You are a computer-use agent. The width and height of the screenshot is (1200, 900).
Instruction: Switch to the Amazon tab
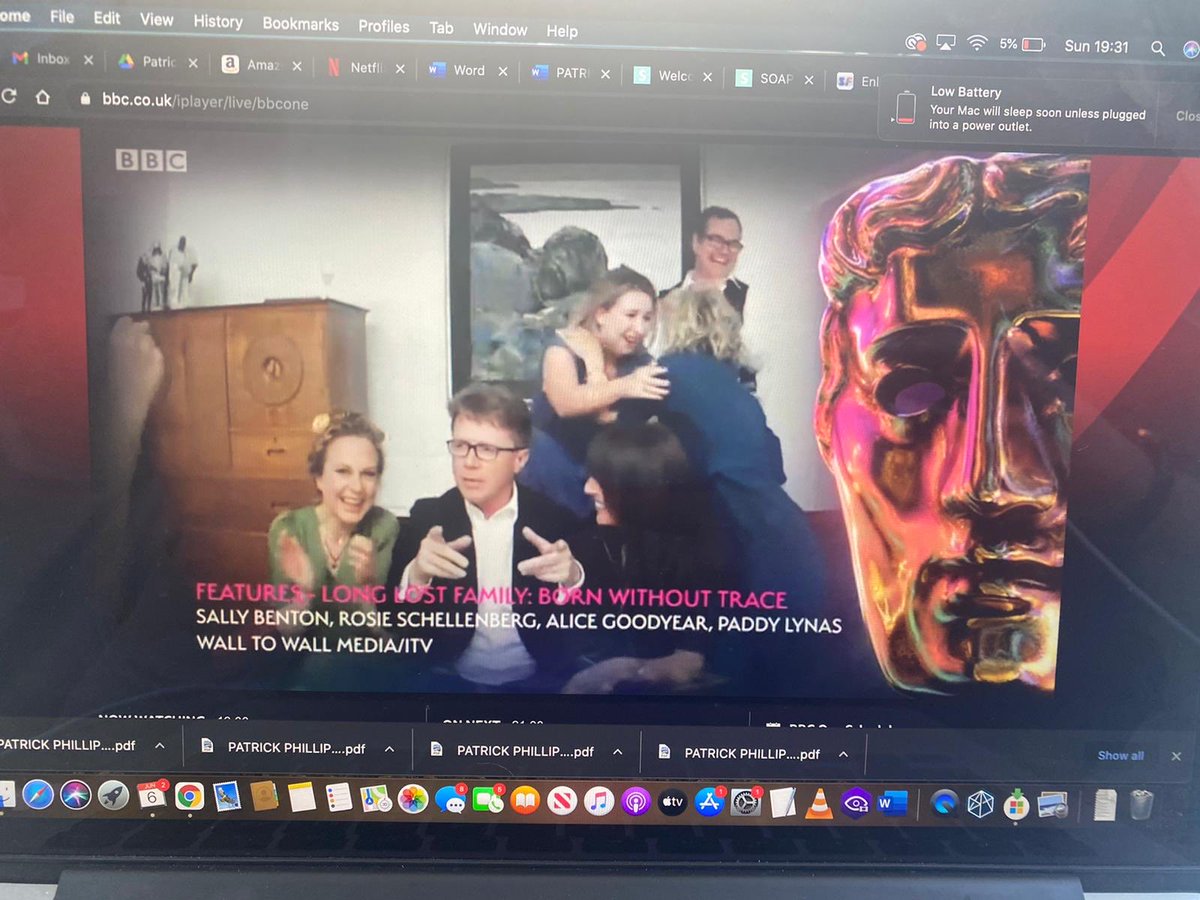[x=262, y=64]
